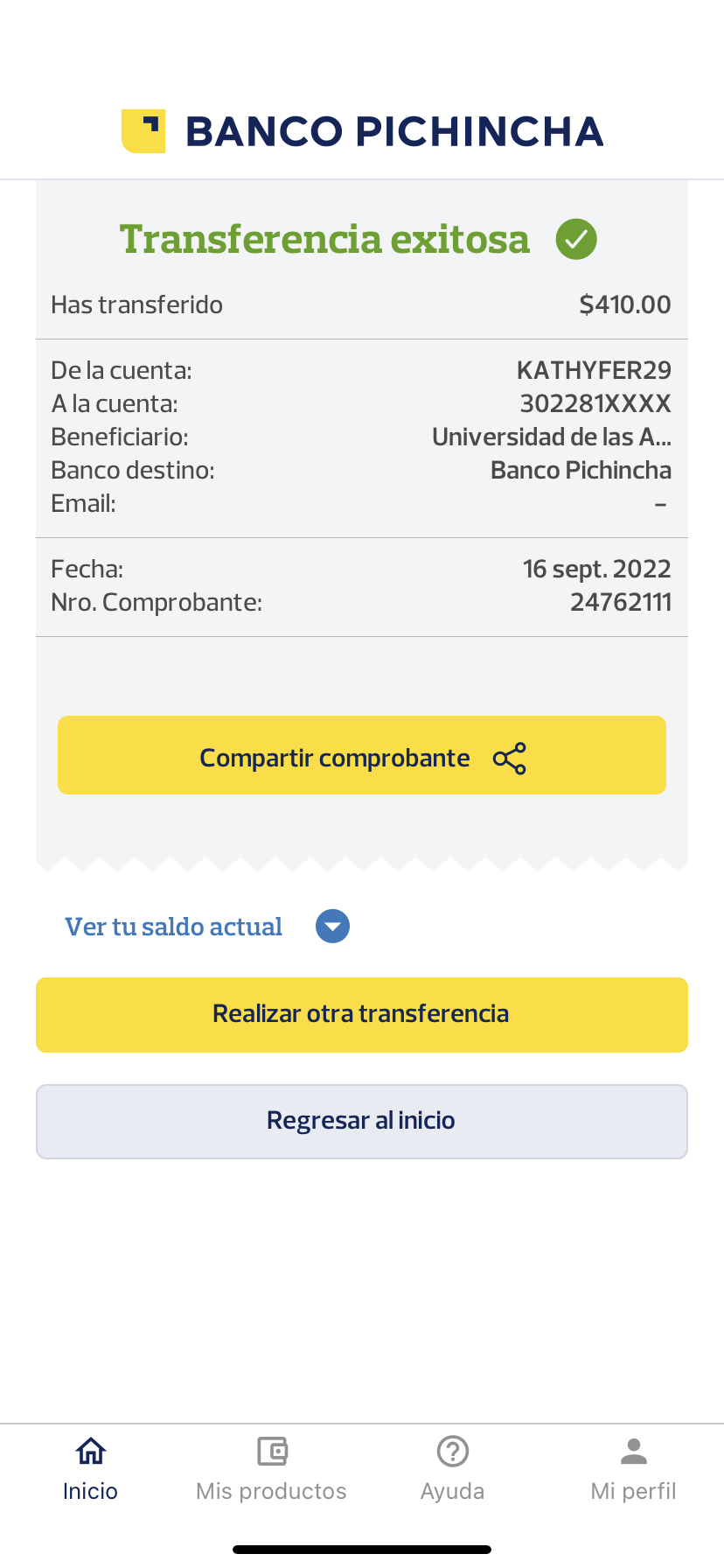Expand the blue saldo dropdown arrow

332,927
